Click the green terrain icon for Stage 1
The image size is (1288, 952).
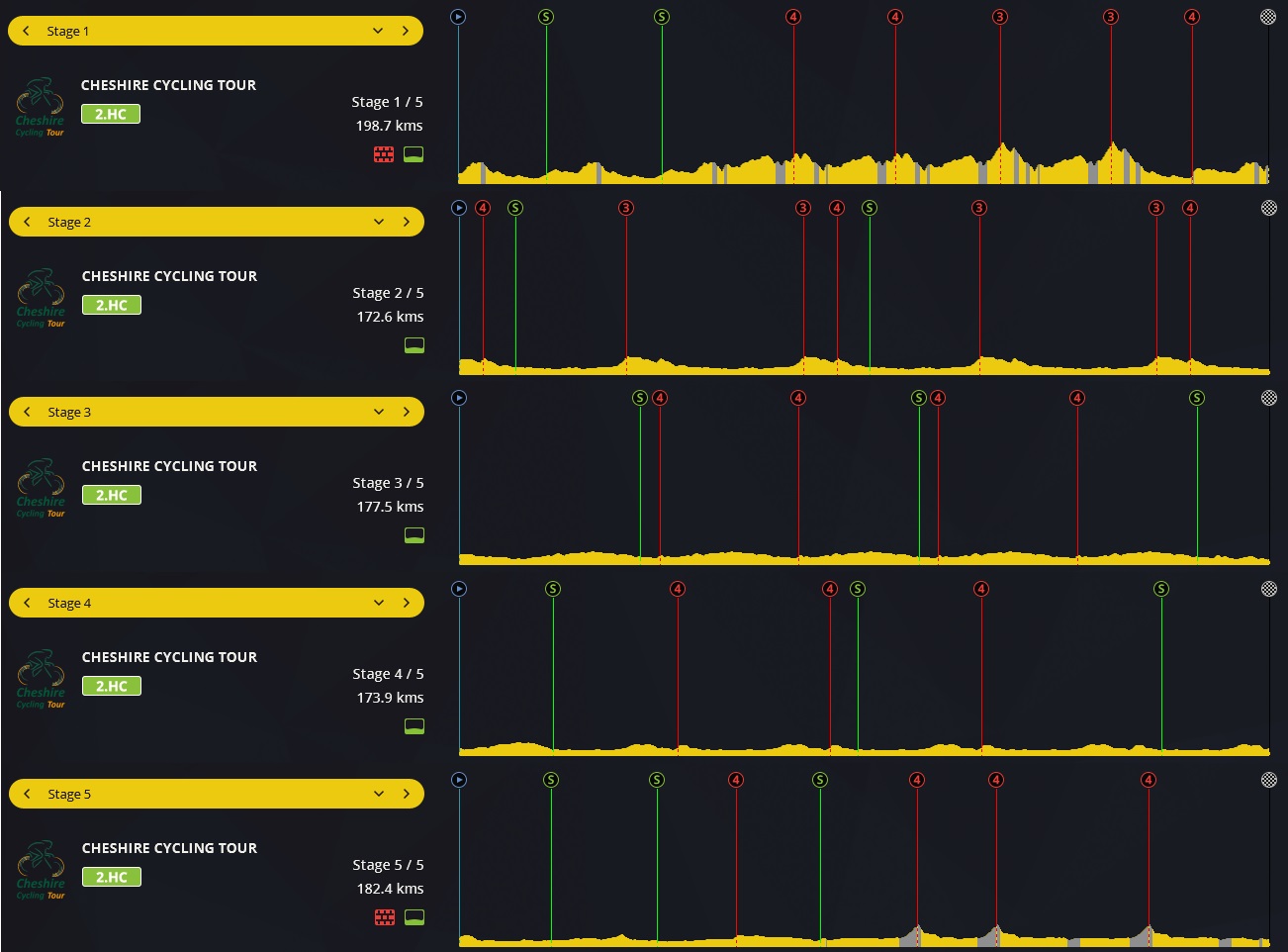click(414, 154)
